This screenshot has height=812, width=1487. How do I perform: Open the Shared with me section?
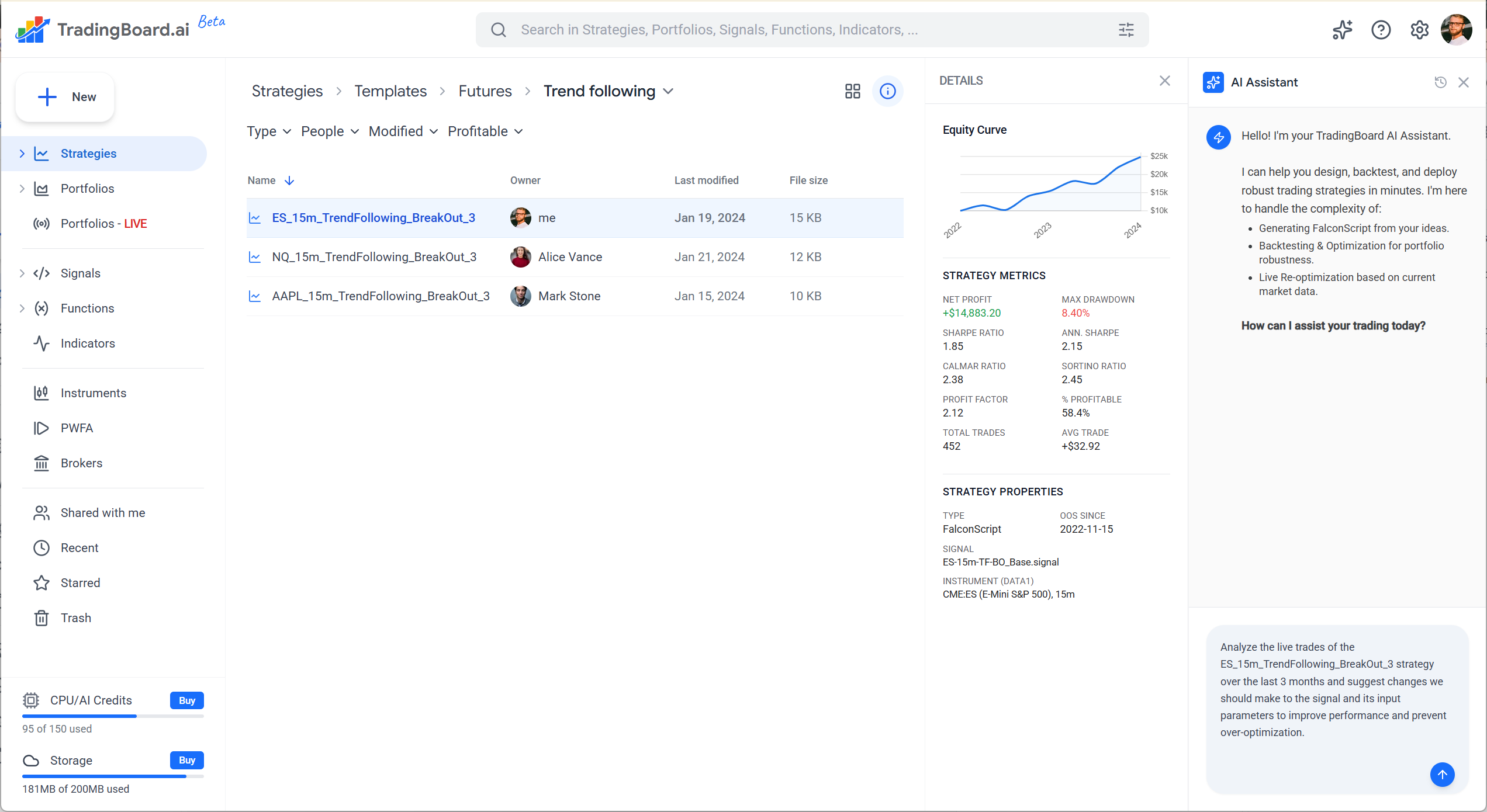(x=103, y=513)
